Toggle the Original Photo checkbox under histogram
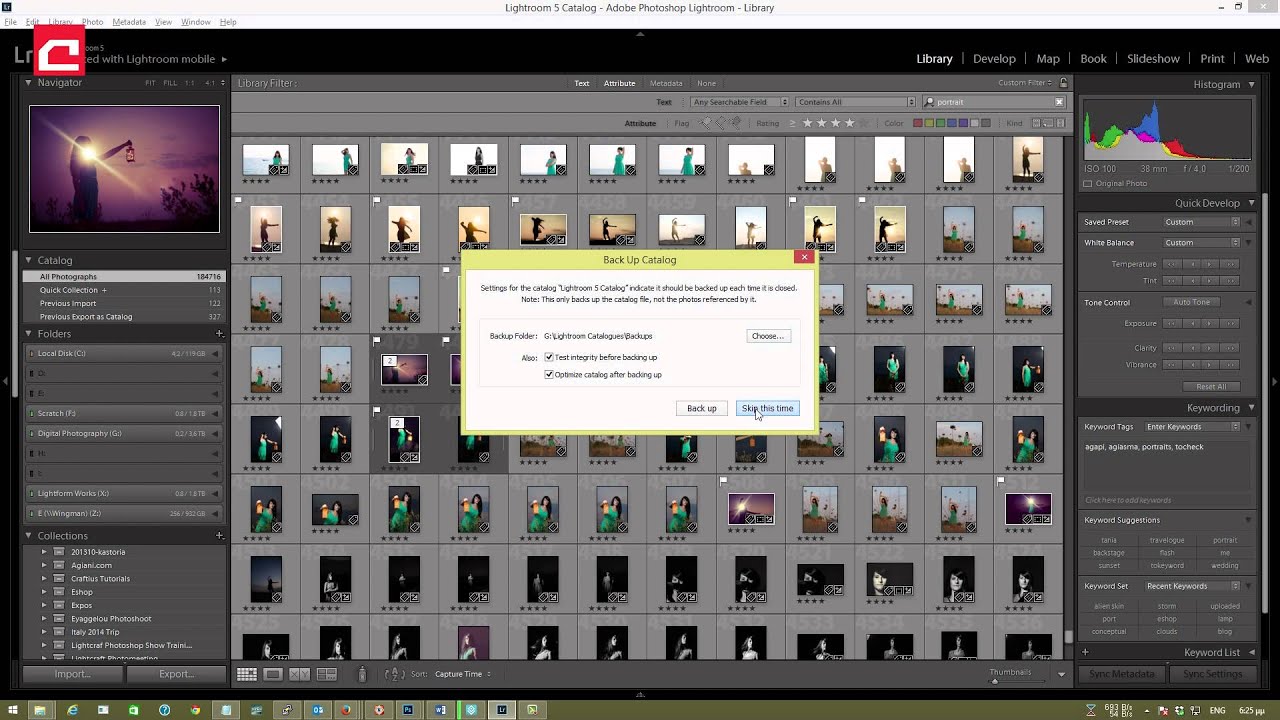The image size is (1280, 720). pos(1088,184)
